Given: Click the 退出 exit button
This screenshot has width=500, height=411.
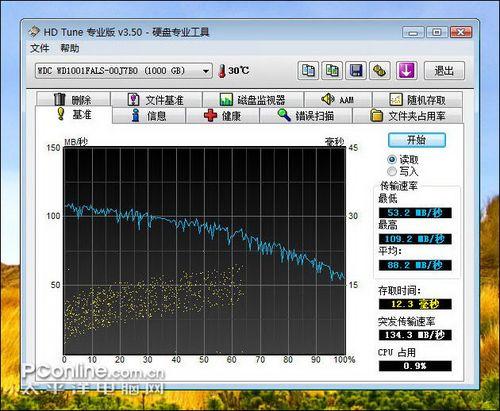Looking at the screenshot, I should pyautogui.click(x=444, y=70).
